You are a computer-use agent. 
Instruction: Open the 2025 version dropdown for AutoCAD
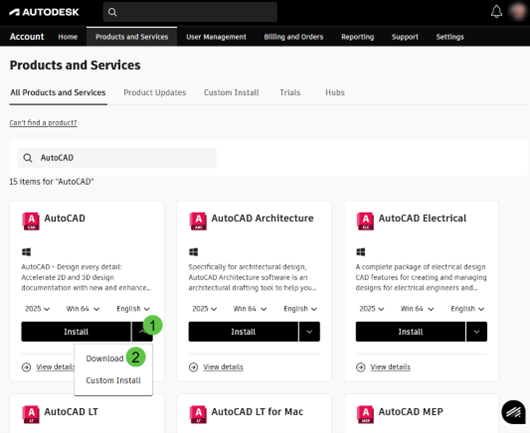point(38,309)
